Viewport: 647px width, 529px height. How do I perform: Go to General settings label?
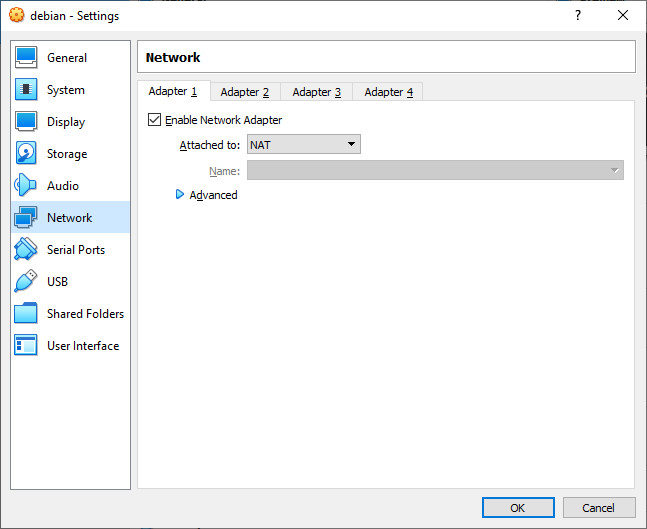pyautogui.click(x=67, y=58)
